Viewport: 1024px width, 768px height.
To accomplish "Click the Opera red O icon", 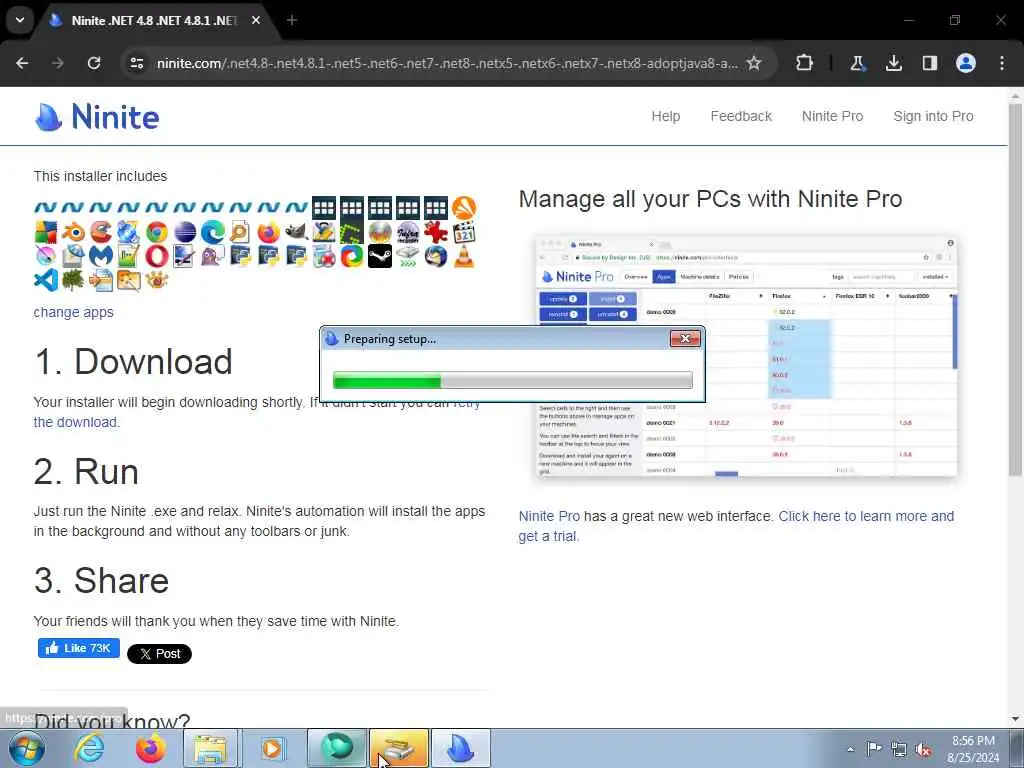I will click(x=157, y=256).
